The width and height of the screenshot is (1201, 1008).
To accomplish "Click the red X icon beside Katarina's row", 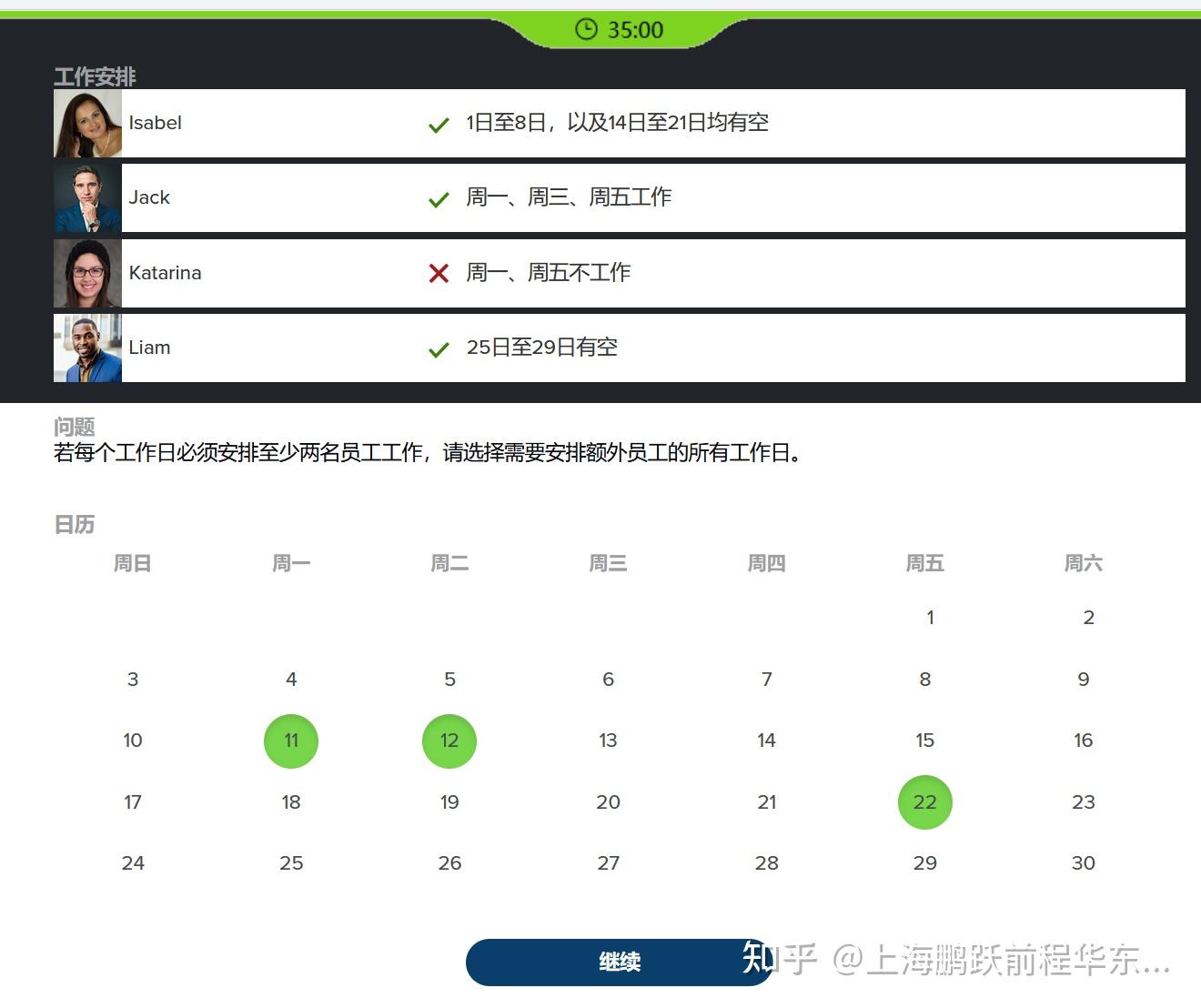I will (x=439, y=273).
